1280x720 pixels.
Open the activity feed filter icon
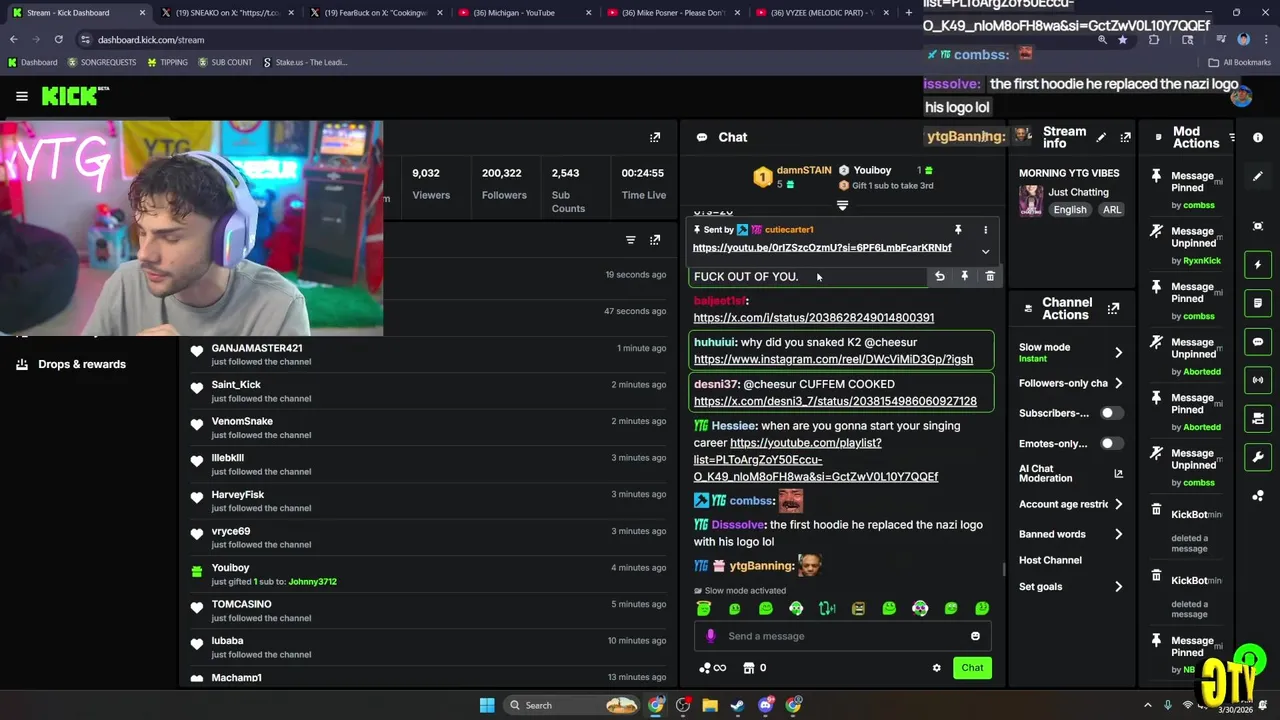click(630, 240)
